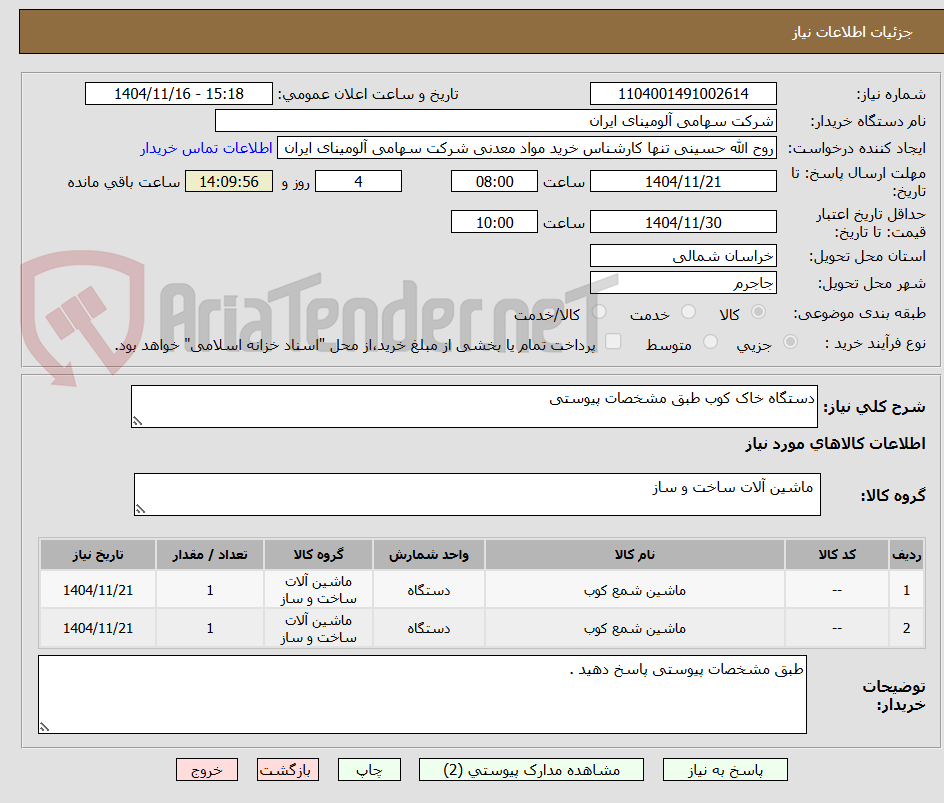Click buyer name field 'شرکت سهامی آلومینای ایران'
This screenshot has height=803, width=944.
(x=495, y=121)
